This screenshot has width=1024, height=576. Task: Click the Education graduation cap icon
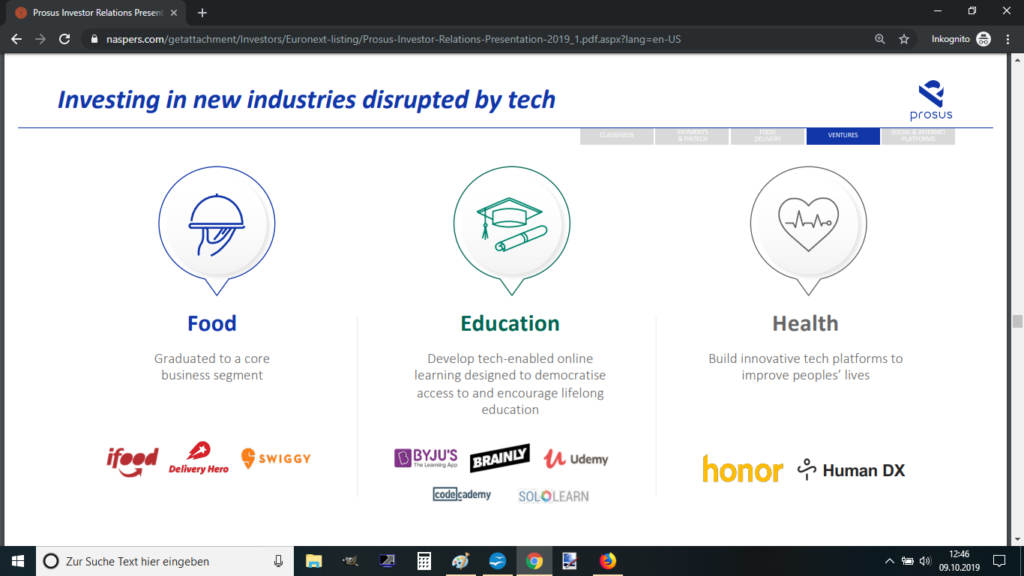512,230
